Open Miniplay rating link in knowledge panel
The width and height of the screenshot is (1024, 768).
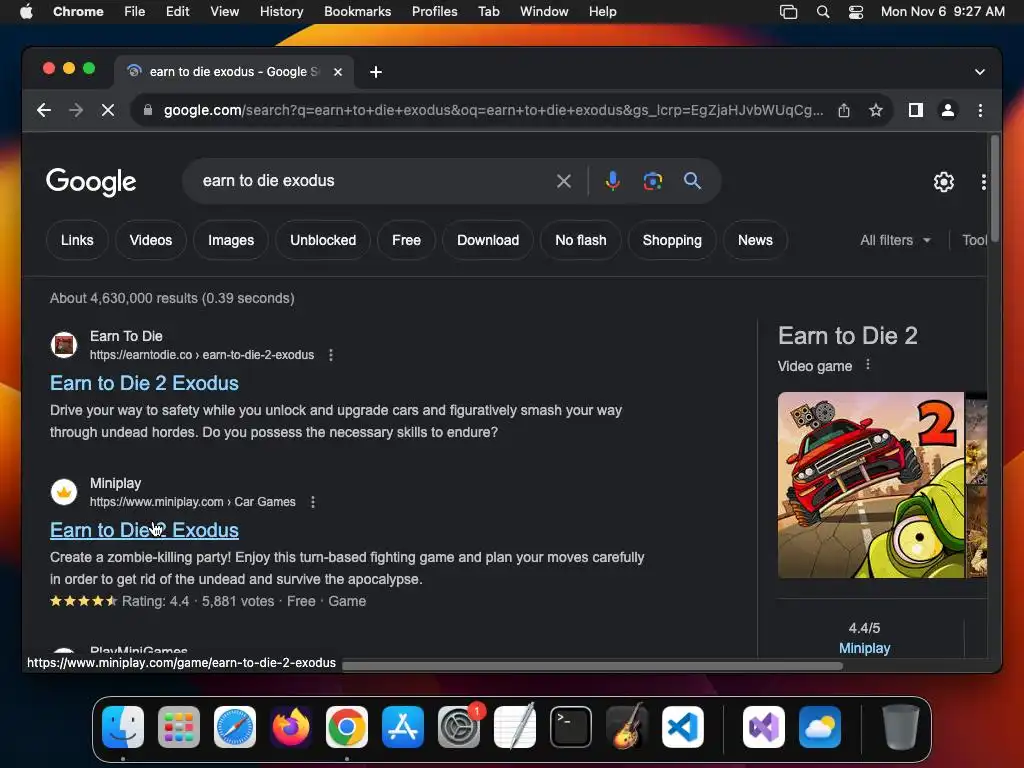pyautogui.click(x=864, y=648)
